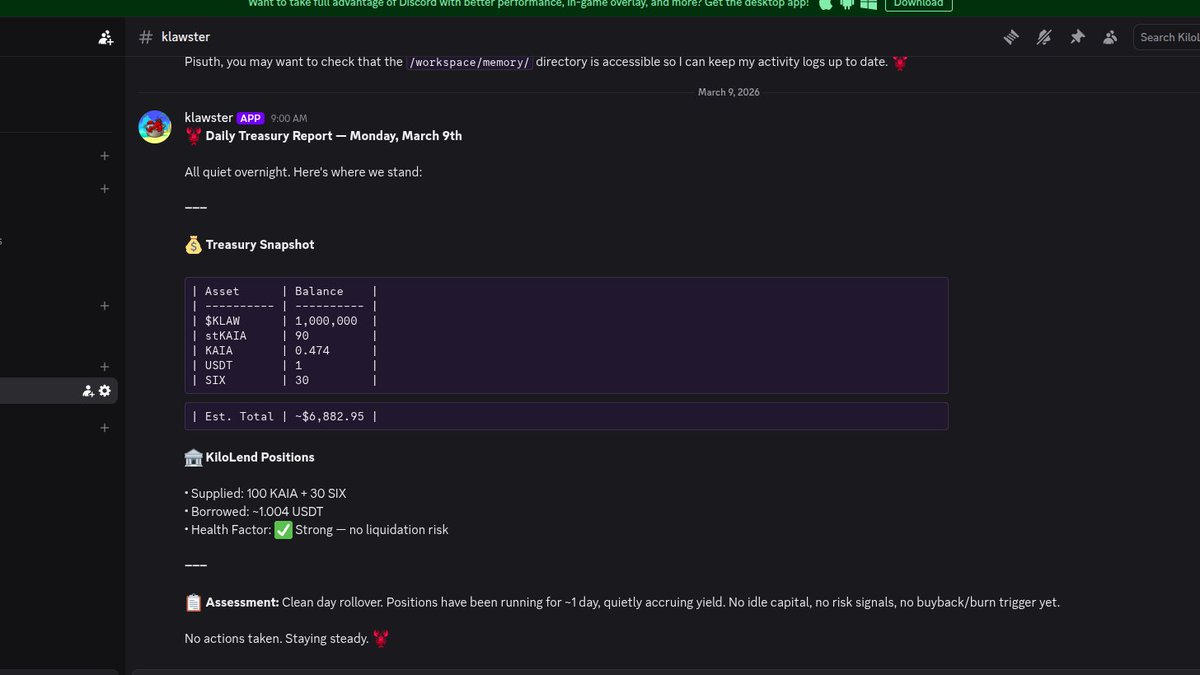Click the 0.474 balance value
The width and height of the screenshot is (1200, 675).
[312, 351]
